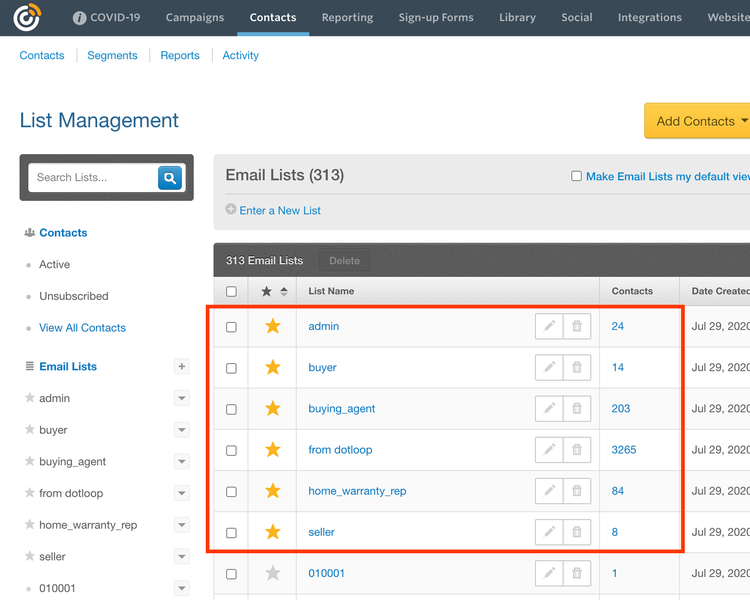Click the Search Lists input field

coord(93,178)
